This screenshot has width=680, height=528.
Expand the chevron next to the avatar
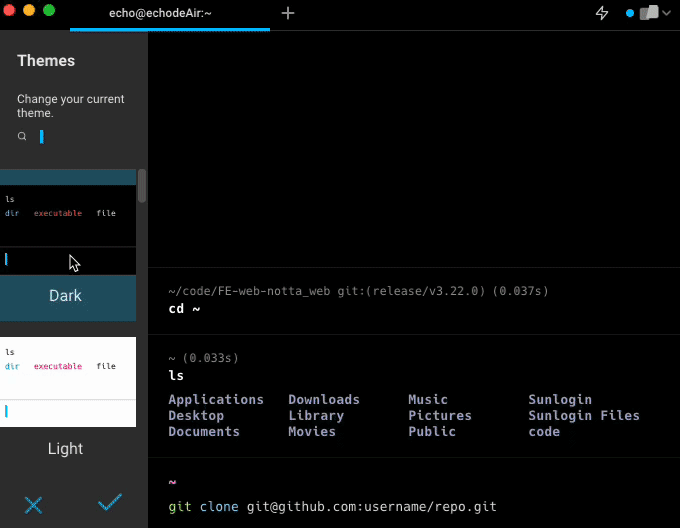pyautogui.click(x=667, y=13)
